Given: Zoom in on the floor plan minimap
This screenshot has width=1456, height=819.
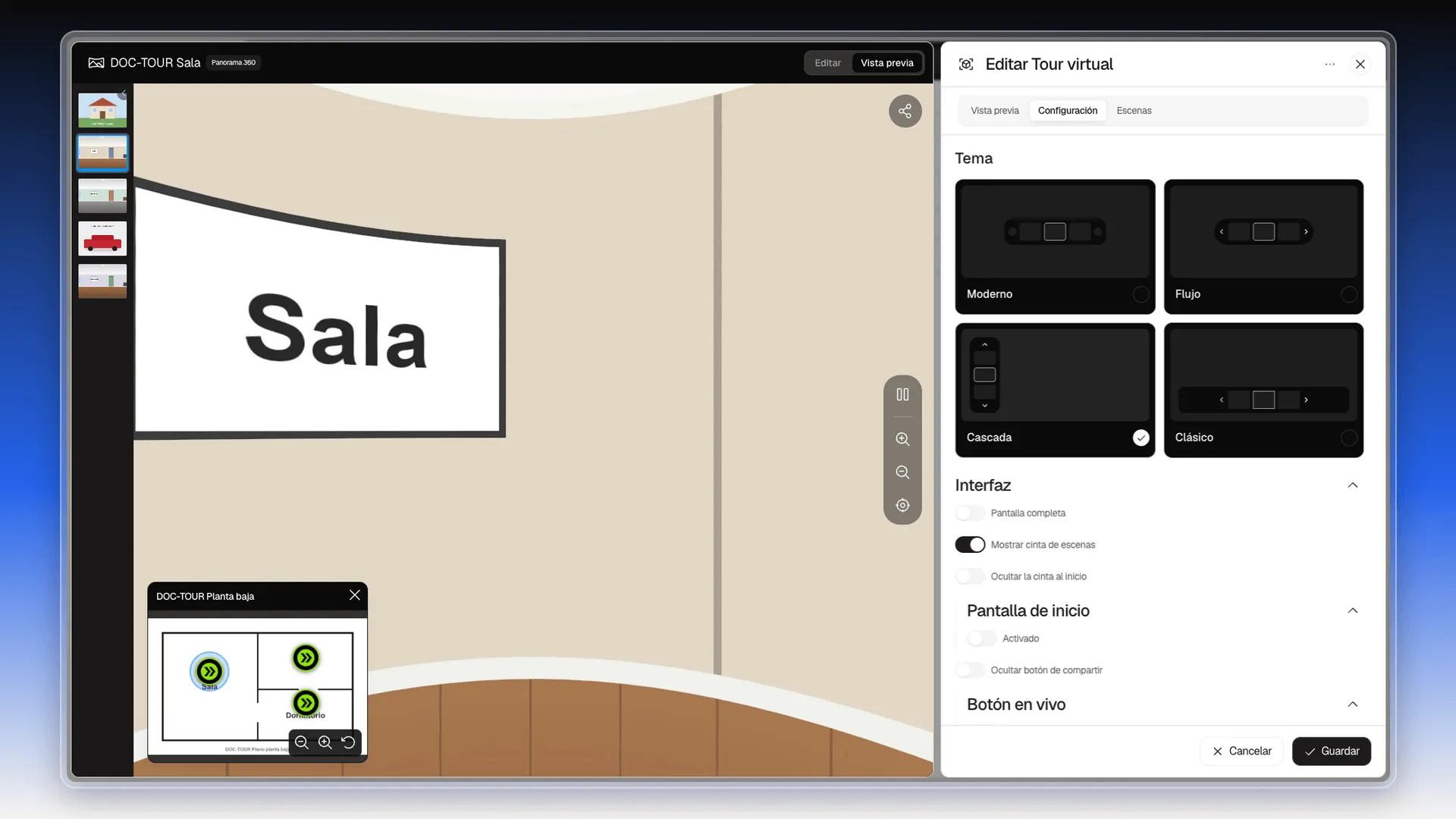Looking at the screenshot, I should pyautogui.click(x=325, y=742).
